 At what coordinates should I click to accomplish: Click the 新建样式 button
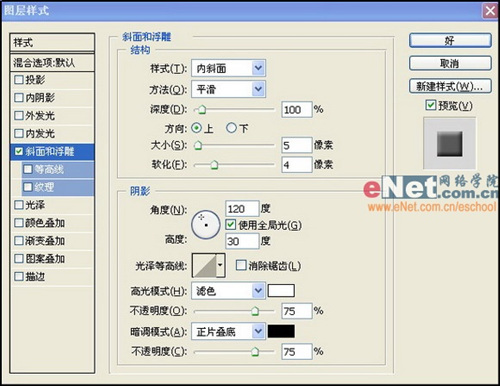coord(450,86)
